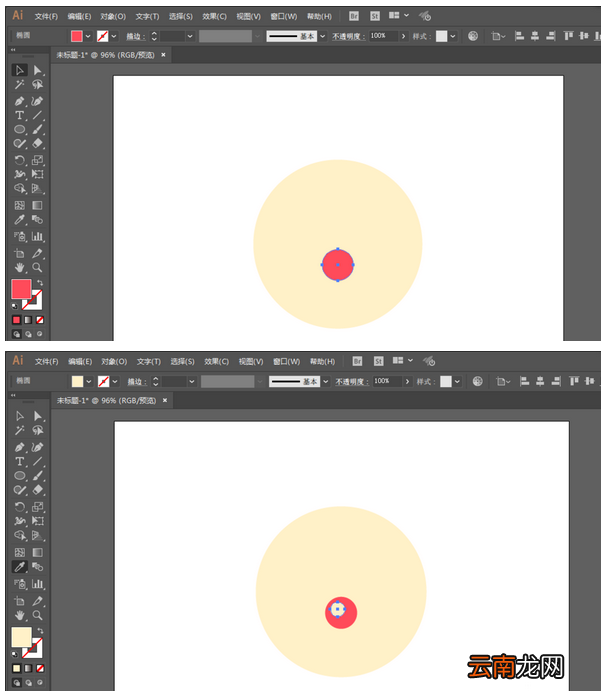Click the 描边 stroke link in lower window
The image size is (601, 695).
(137, 382)
